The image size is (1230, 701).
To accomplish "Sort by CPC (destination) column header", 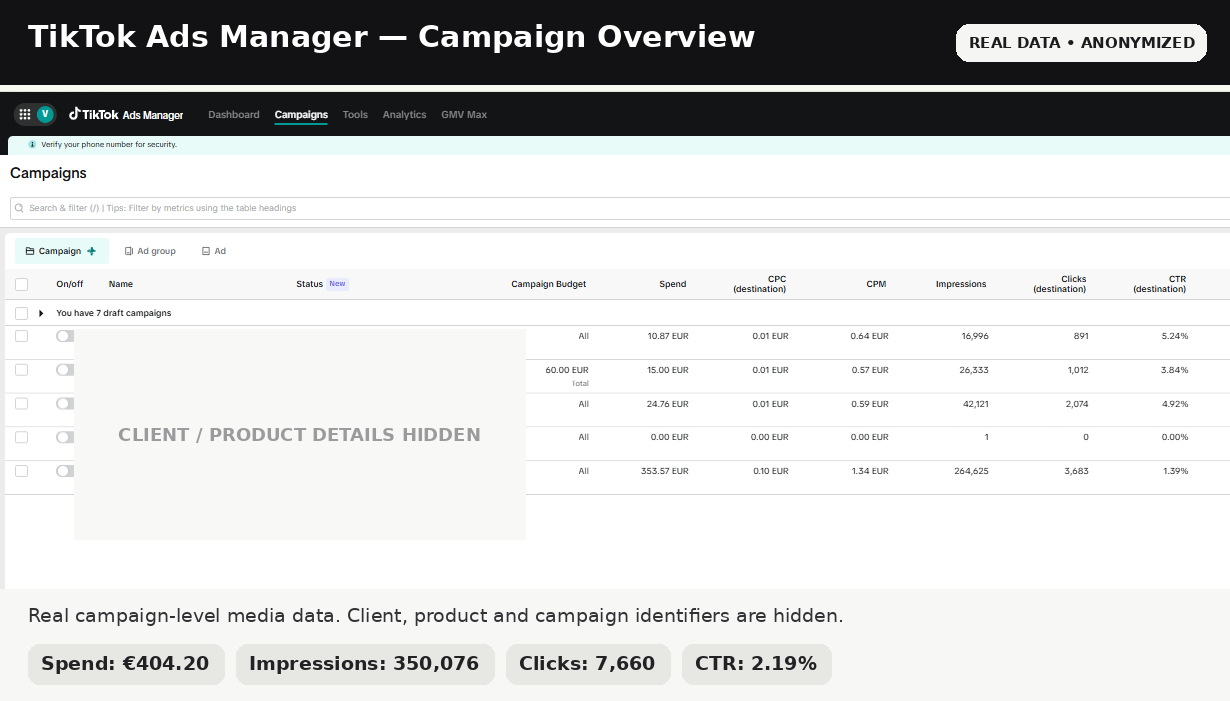I will (760, 284).
